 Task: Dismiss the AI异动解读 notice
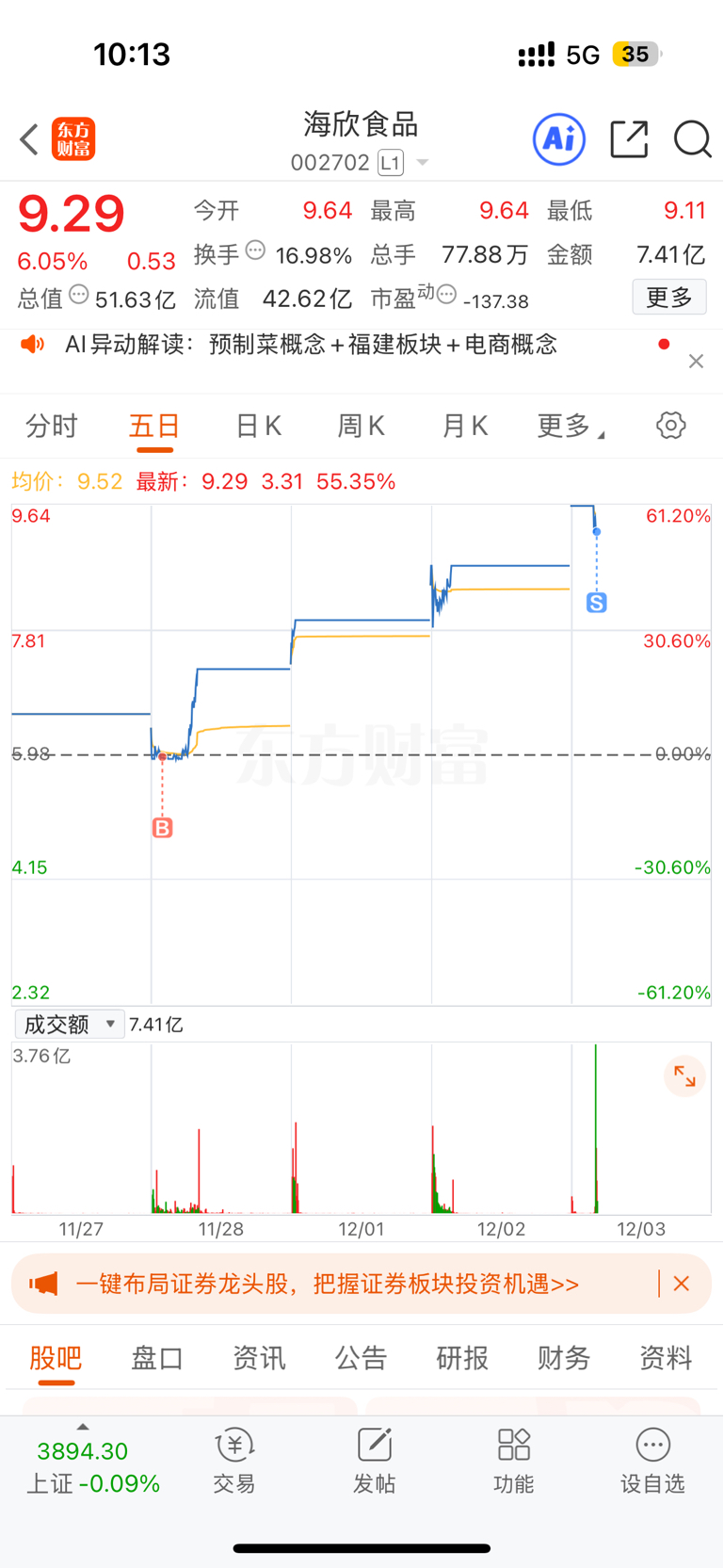pyautogui.click(x=696, y=362)
